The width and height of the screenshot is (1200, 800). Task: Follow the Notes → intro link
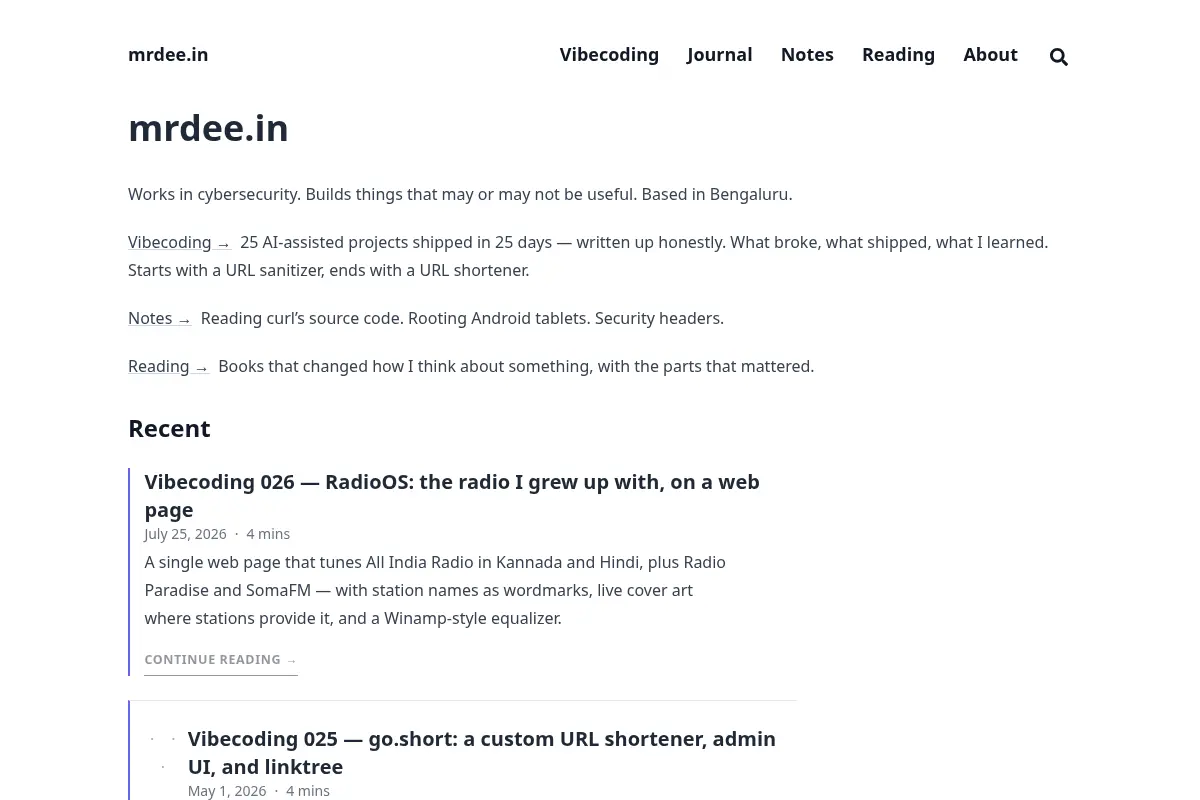(159, 318)
